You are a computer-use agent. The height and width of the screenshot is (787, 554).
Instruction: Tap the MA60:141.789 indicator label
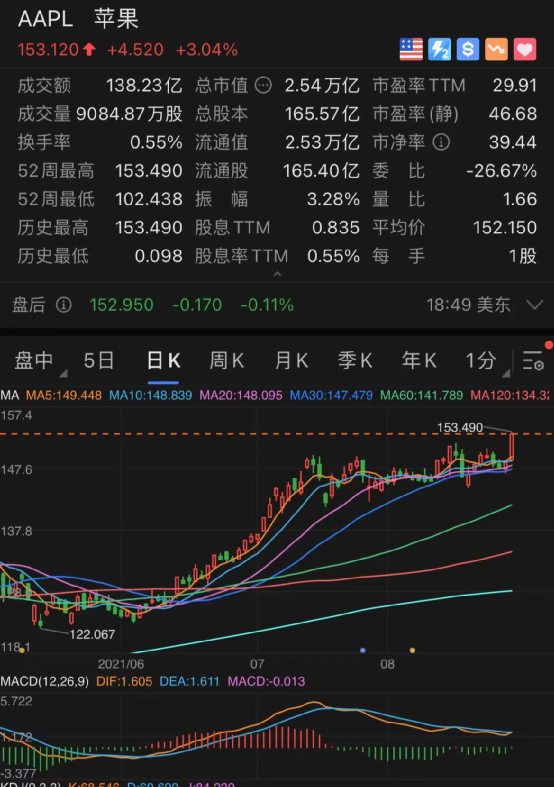[422, 396]
